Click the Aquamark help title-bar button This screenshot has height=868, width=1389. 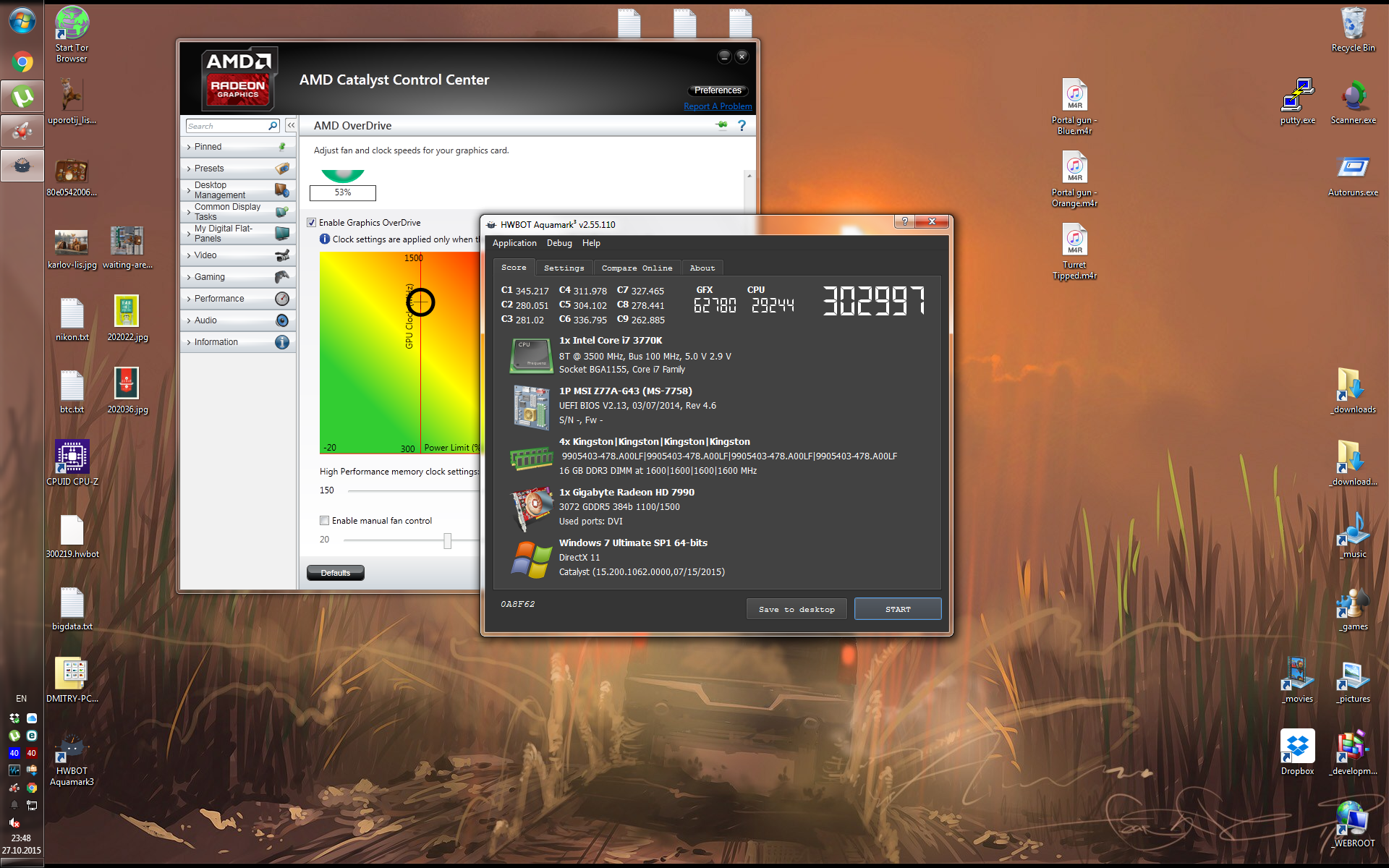tap(904, 221)
